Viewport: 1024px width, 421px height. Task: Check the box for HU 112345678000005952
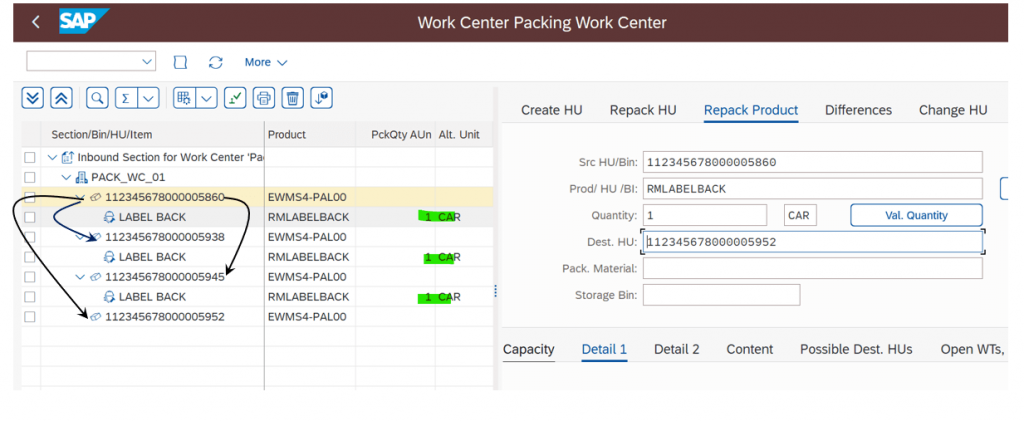click(29, 317)
